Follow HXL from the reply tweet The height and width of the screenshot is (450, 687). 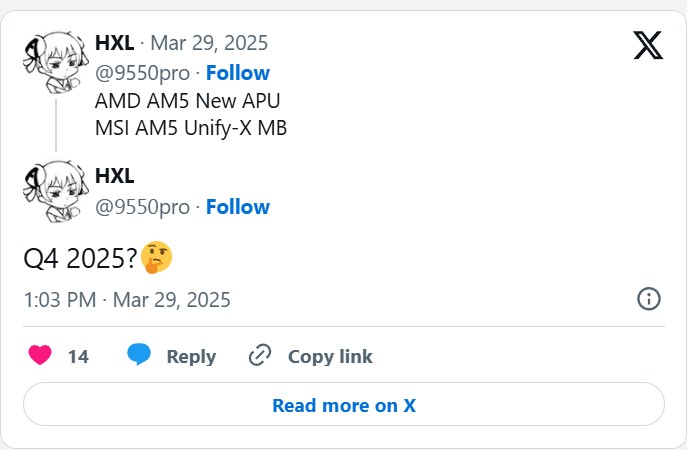pos(238,207)
